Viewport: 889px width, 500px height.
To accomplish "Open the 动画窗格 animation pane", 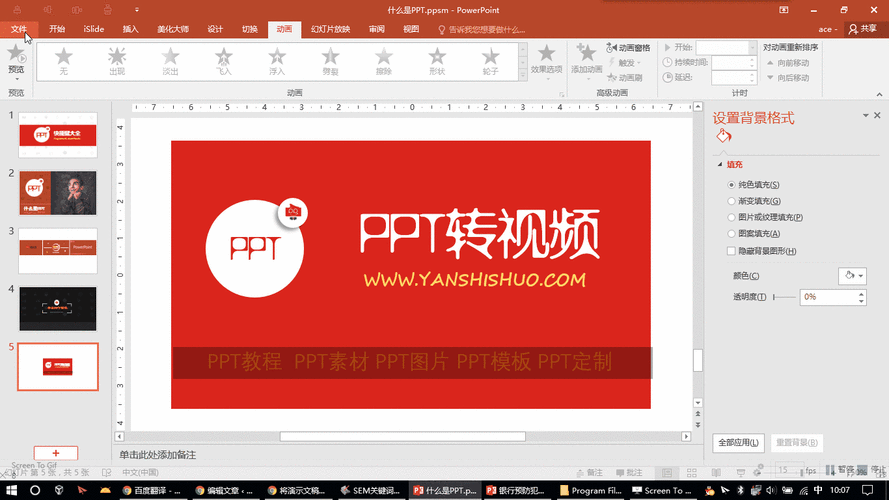I will point(628,48).
